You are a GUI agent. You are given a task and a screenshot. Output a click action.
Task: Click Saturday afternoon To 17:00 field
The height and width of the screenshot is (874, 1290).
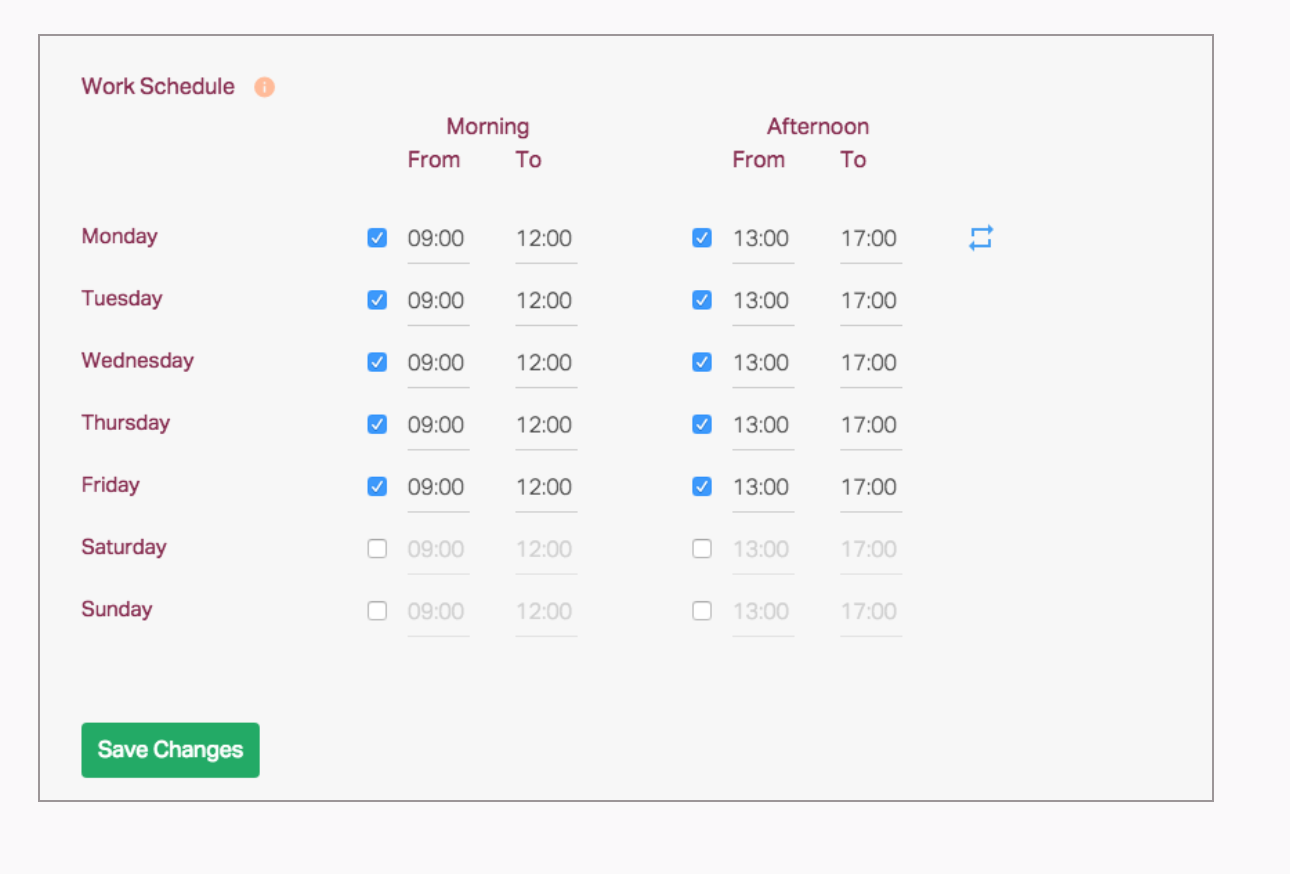[x=871, y=550]
